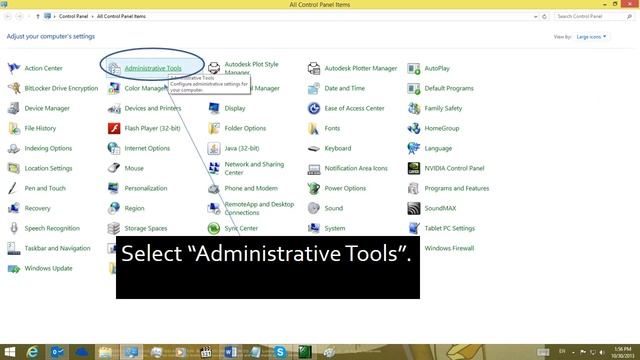Open the System link
640x360 pixels.
point(335,228)
